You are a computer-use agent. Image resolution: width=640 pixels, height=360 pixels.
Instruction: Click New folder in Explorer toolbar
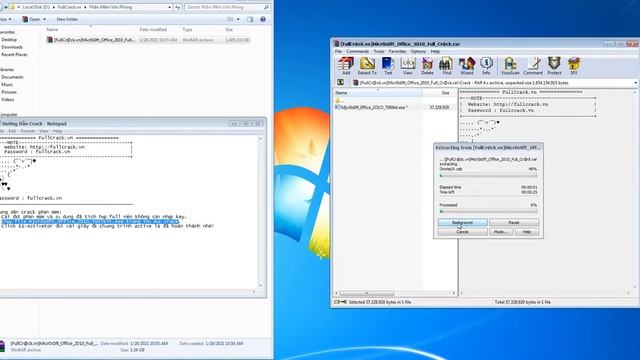click(67, 19)
